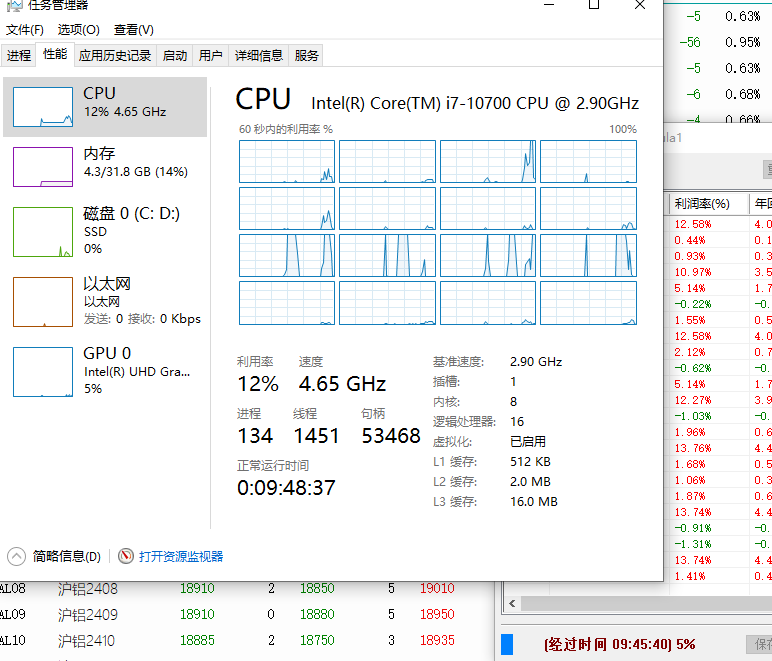The image size is (772, 661).
Task: Click the 18750 green price for 沪铝2410
Action: pyautogui.click(x=317, y=641)
